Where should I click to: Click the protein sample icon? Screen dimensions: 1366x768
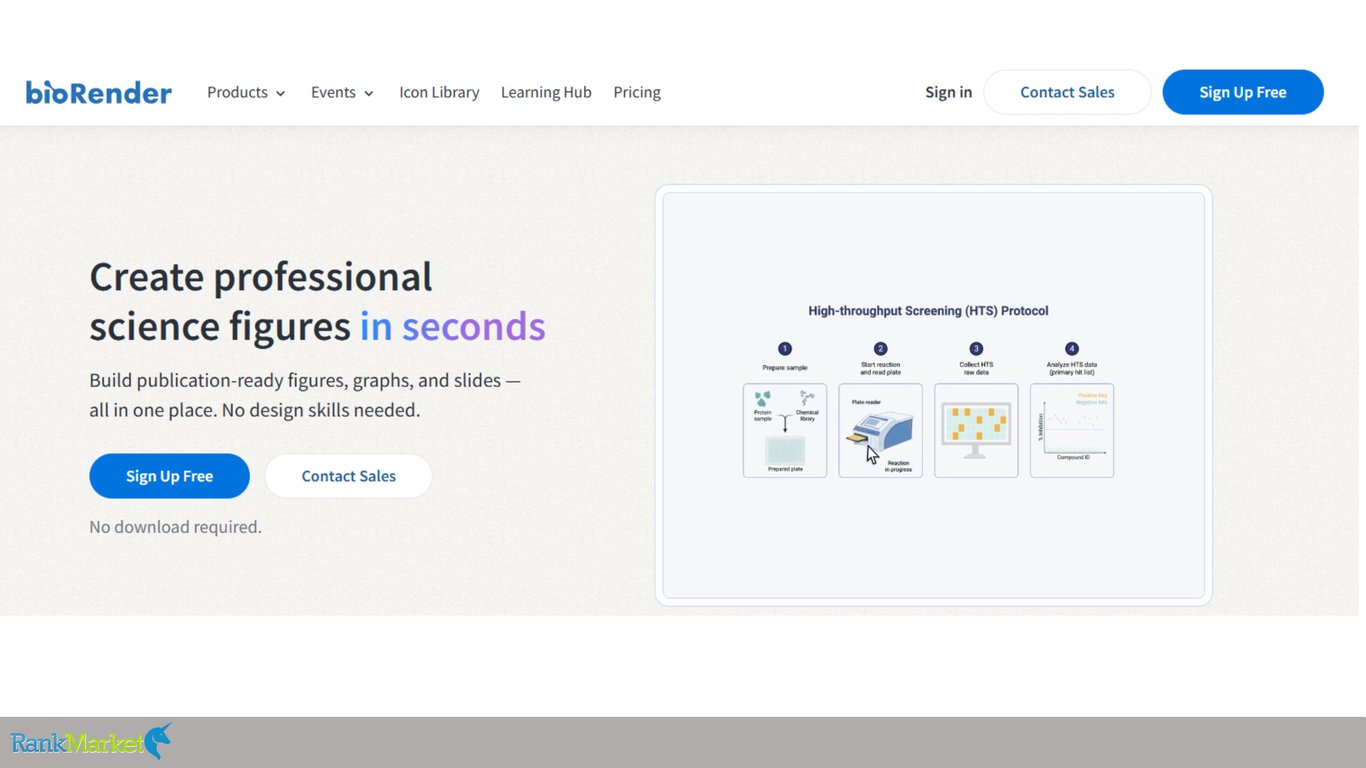click(763, 399)
